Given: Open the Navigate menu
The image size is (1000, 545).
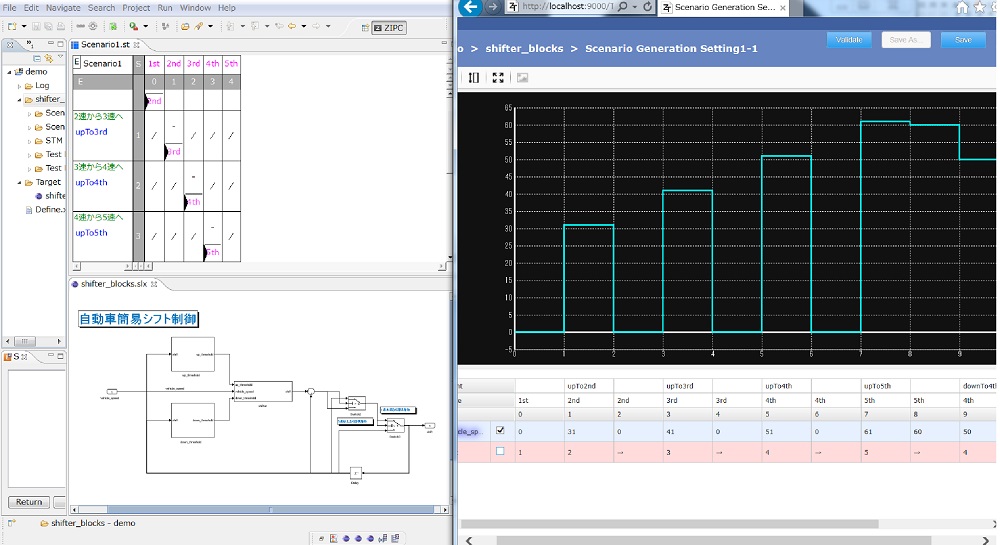Looking at the screenshot, I should click(63, 7).
